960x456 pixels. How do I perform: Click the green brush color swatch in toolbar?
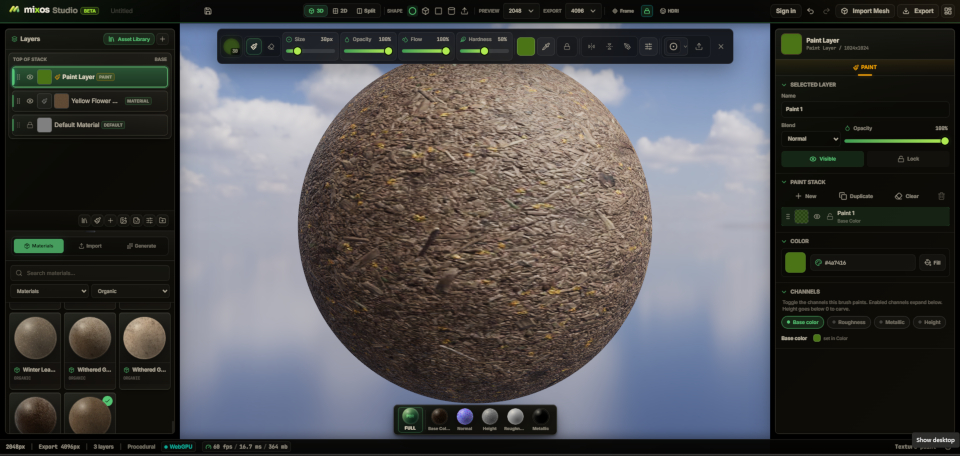526,47
